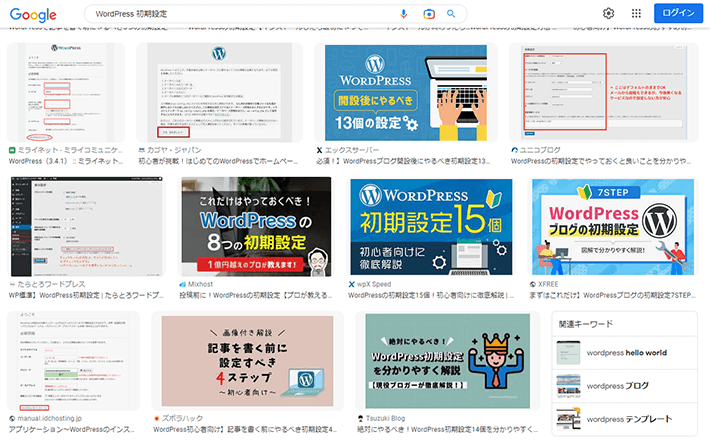
Task: Open the 記事を書く前に設定すべき4ステップ image
Action: [x=247, y=361]
